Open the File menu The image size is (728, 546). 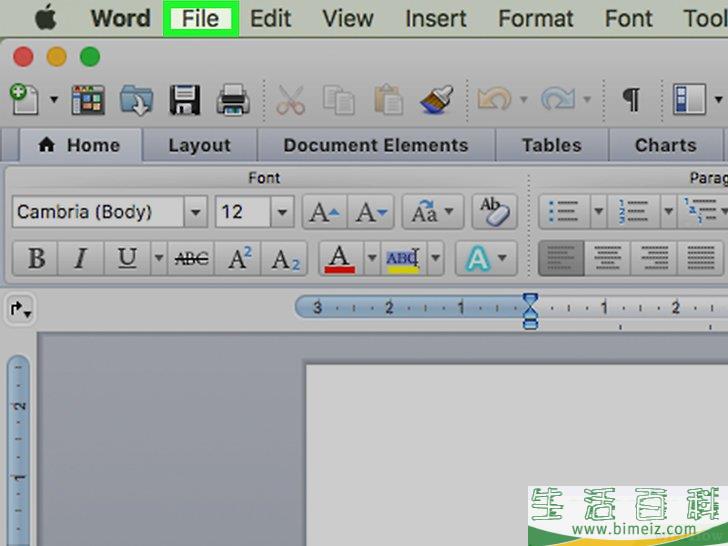(x=201, y=19)
